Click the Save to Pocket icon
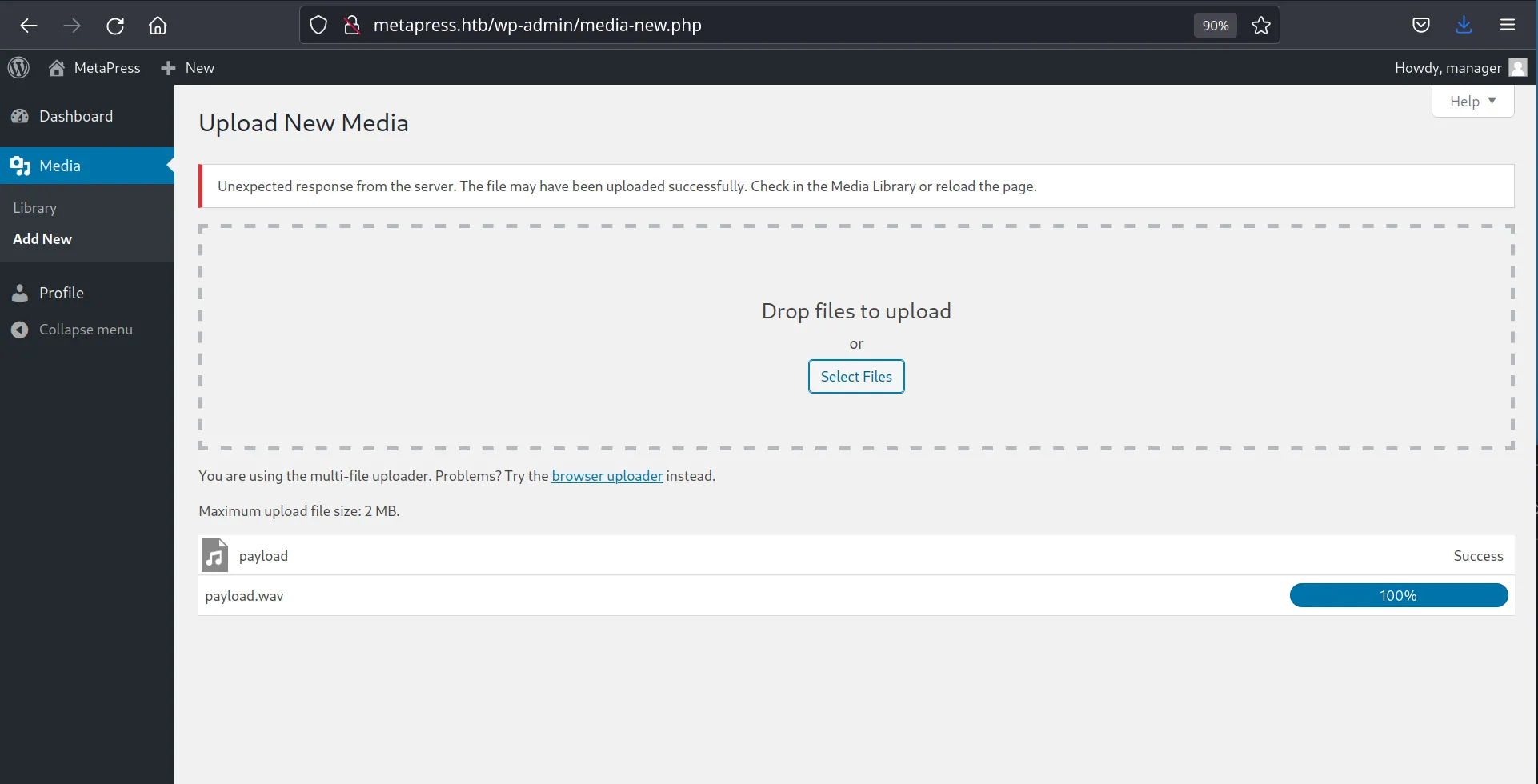Viewport: 1538px width, 784px height. coord(1422,25)
